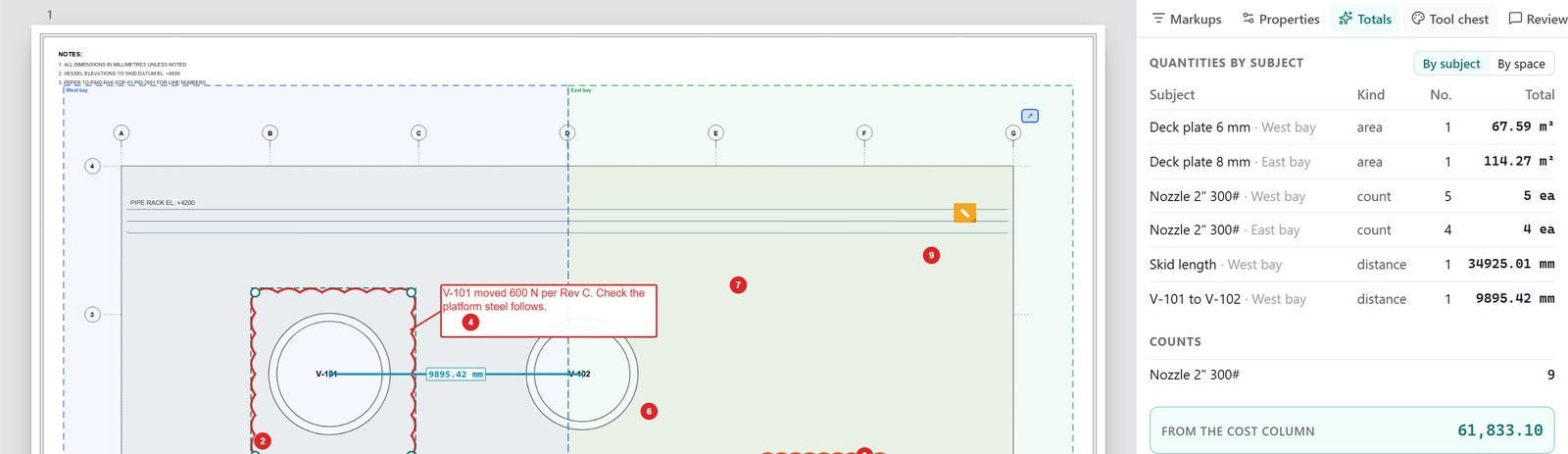
Task: Click the West bay space label
Action: coord(77,90)
